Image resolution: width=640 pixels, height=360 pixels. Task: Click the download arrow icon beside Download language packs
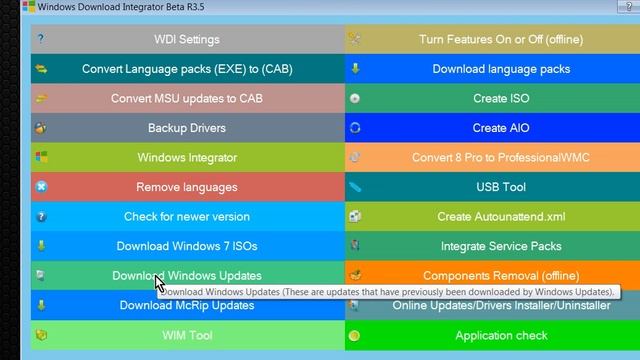coord(356,68)
